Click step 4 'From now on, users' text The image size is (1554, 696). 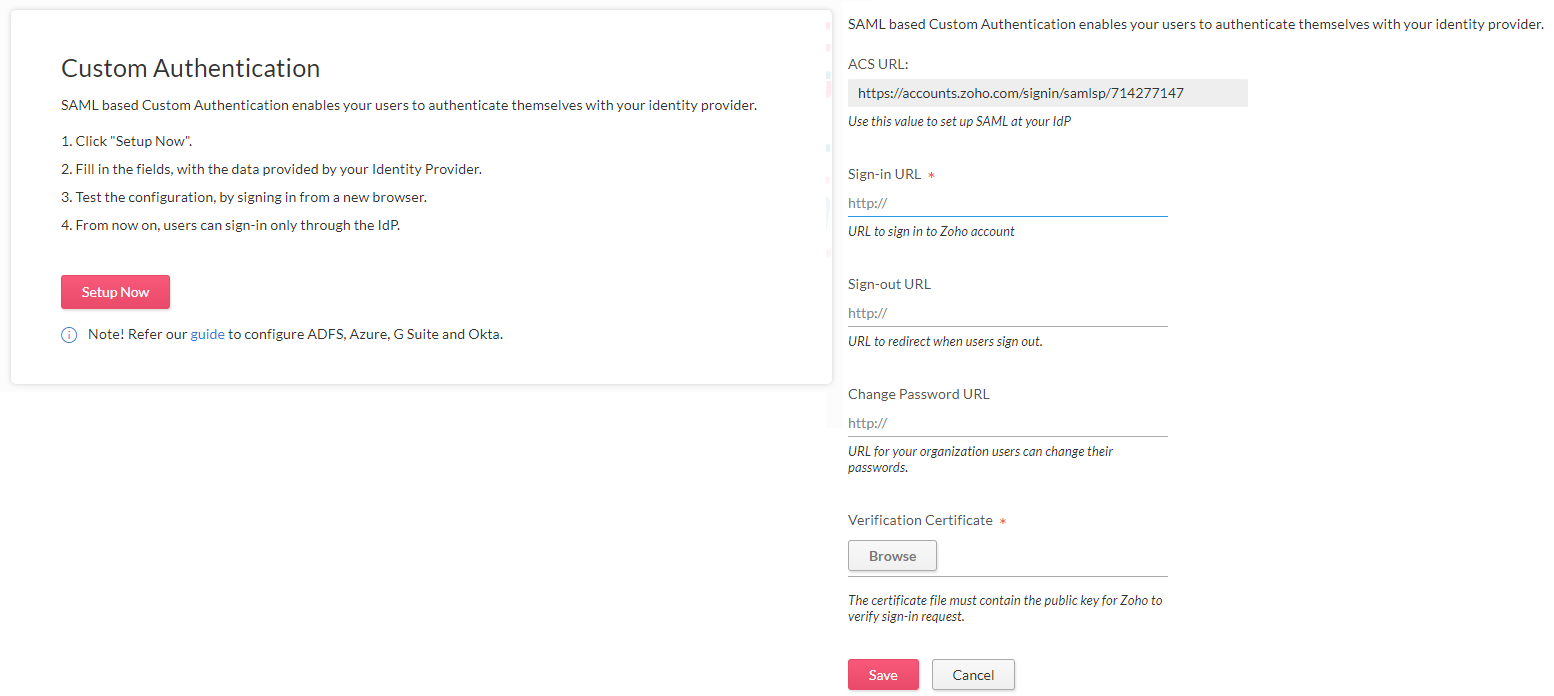230,225
